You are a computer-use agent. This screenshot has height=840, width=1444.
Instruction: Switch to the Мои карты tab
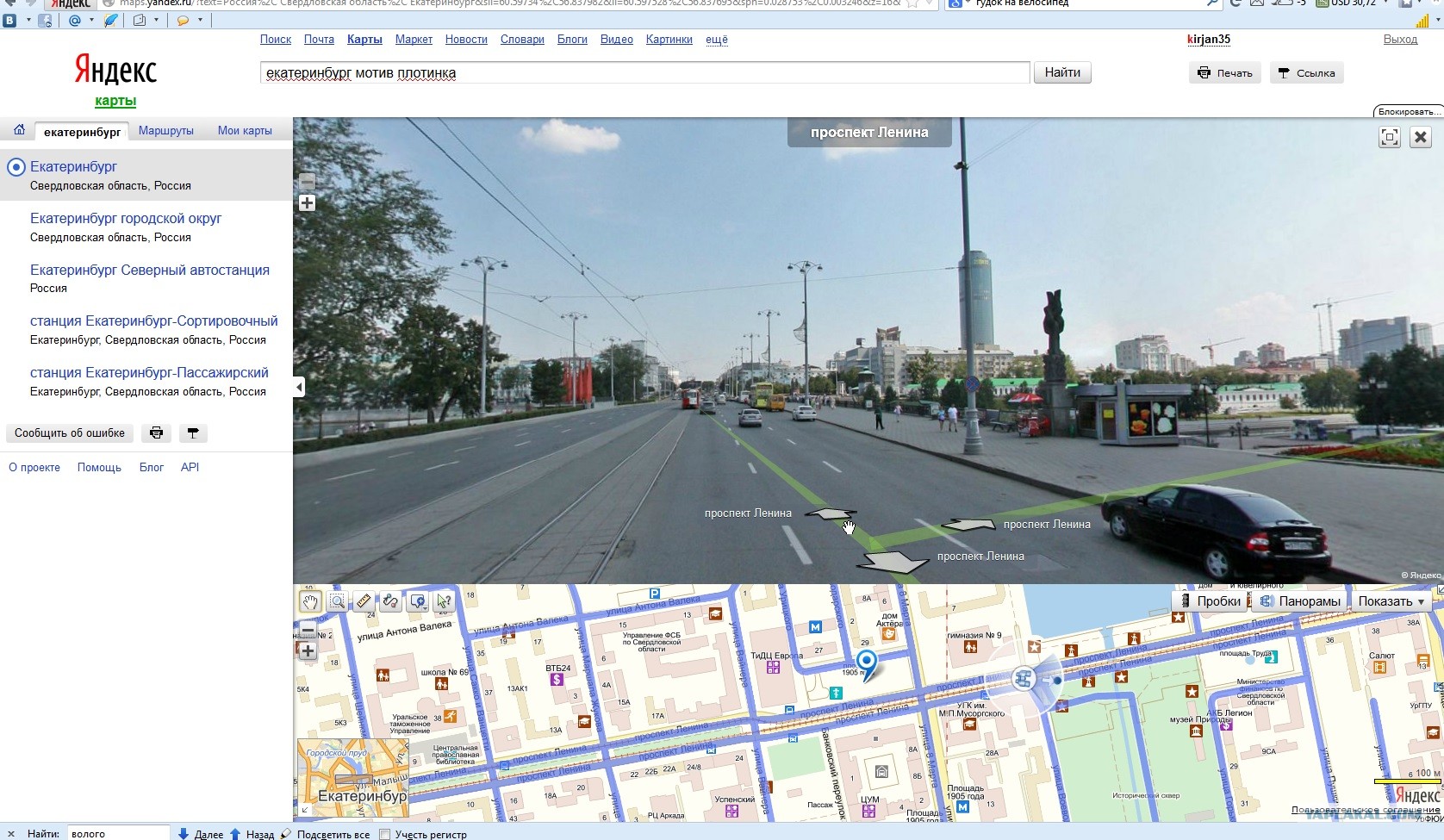pos(245,131)
